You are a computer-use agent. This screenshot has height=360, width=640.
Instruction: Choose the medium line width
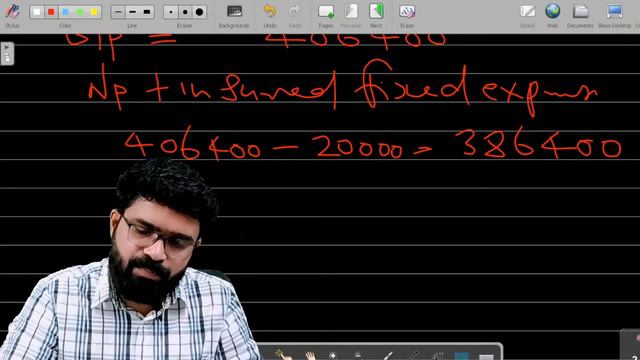coord(132,12)
